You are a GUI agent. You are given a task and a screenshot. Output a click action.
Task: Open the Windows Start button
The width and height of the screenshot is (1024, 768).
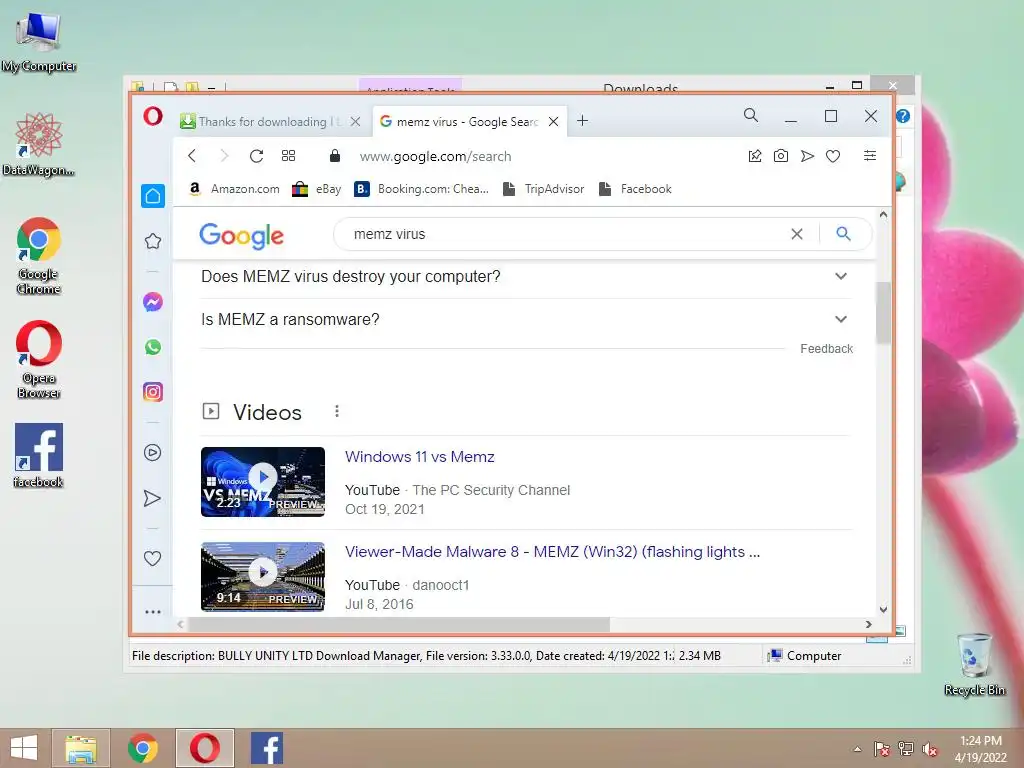pos(24,748)
